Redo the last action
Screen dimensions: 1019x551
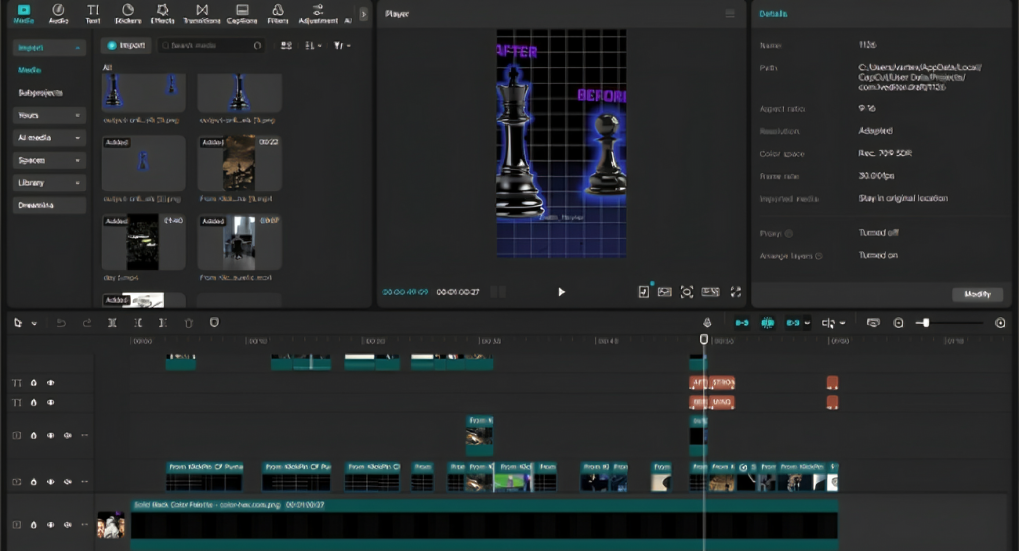coord(86,323)
